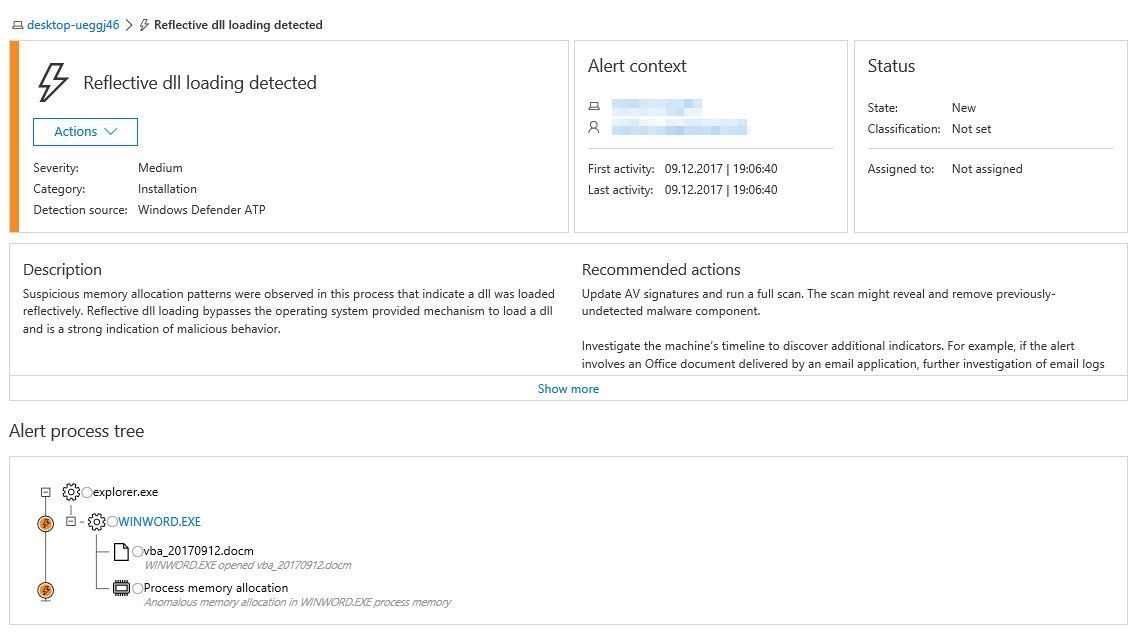Viewport: 1136px width, 635px height.
Task: Click the WINWORD.EXE gear process icon
Action: pyautogui.click(x=96, y=522)
